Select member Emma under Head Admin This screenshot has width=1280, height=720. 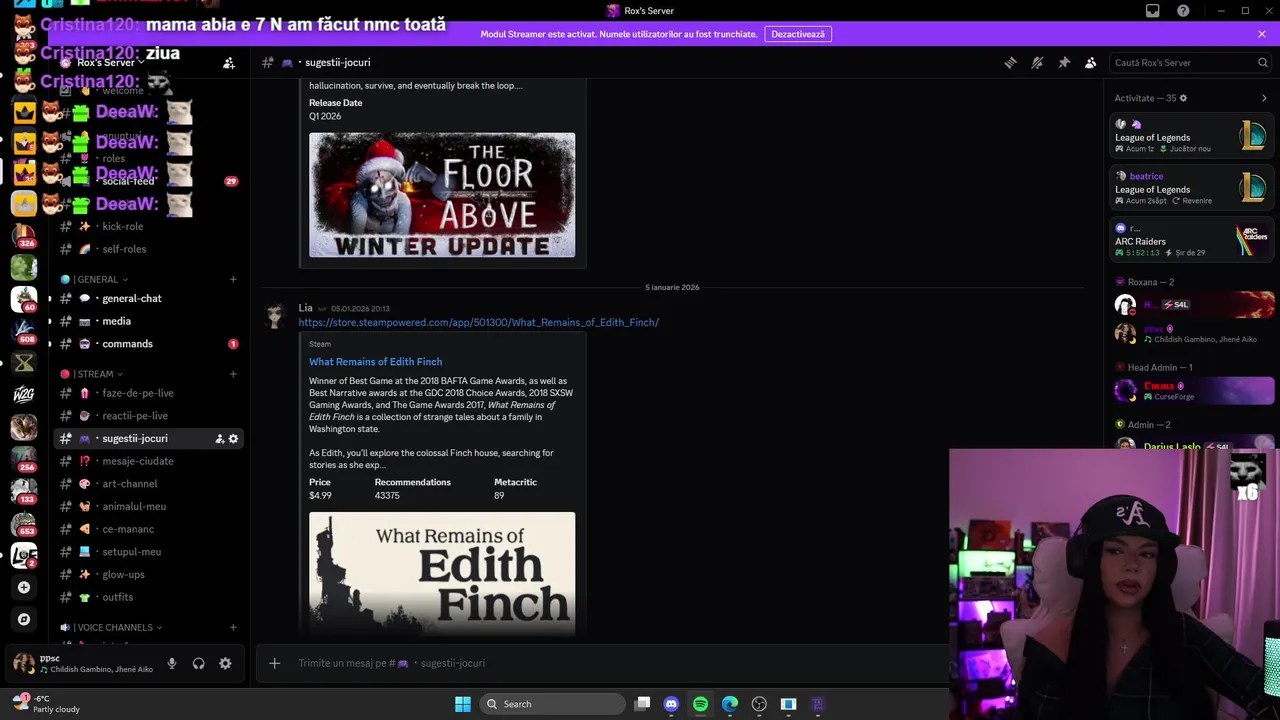tap(1193, 390)
